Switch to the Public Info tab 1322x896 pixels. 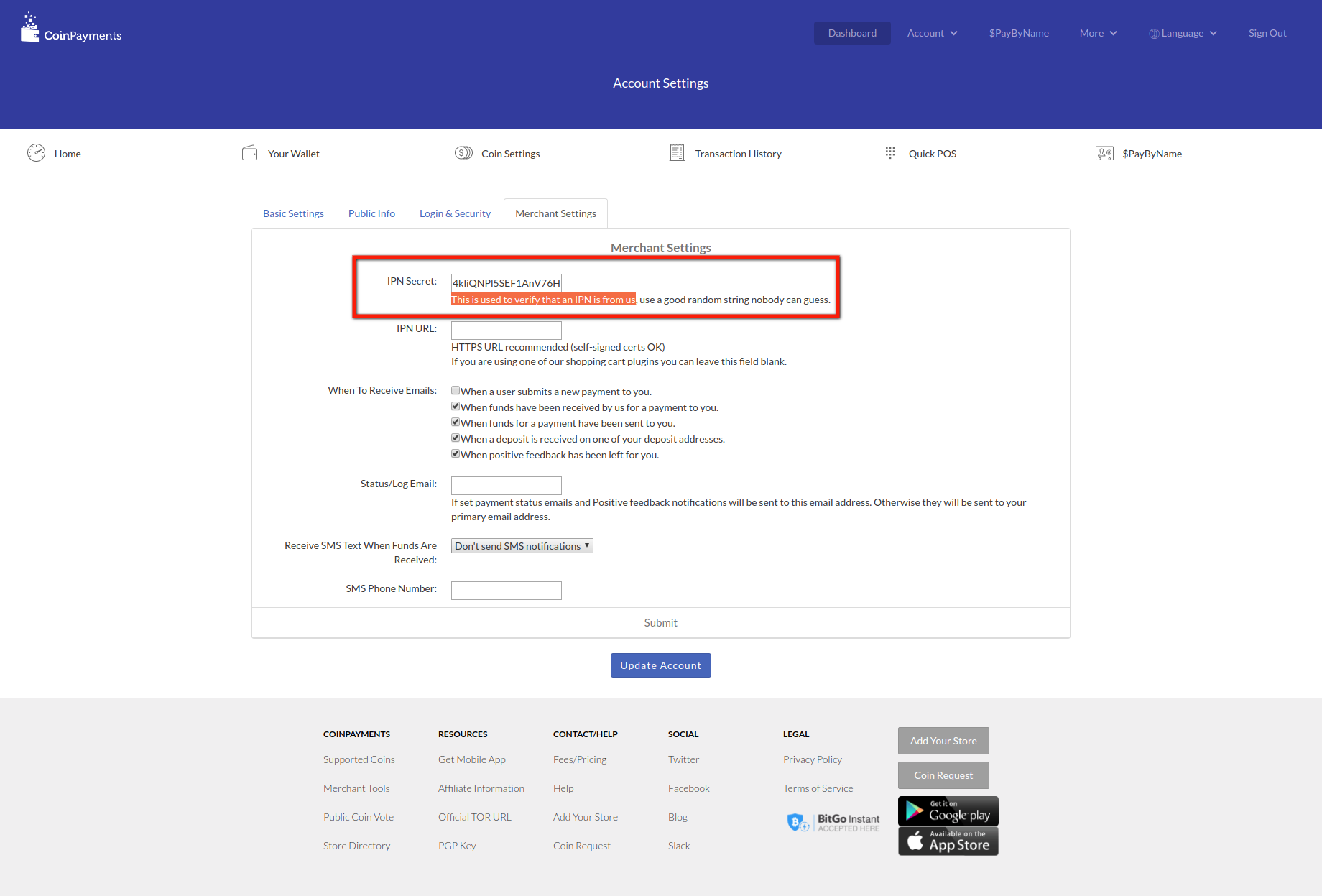[371, 213]
